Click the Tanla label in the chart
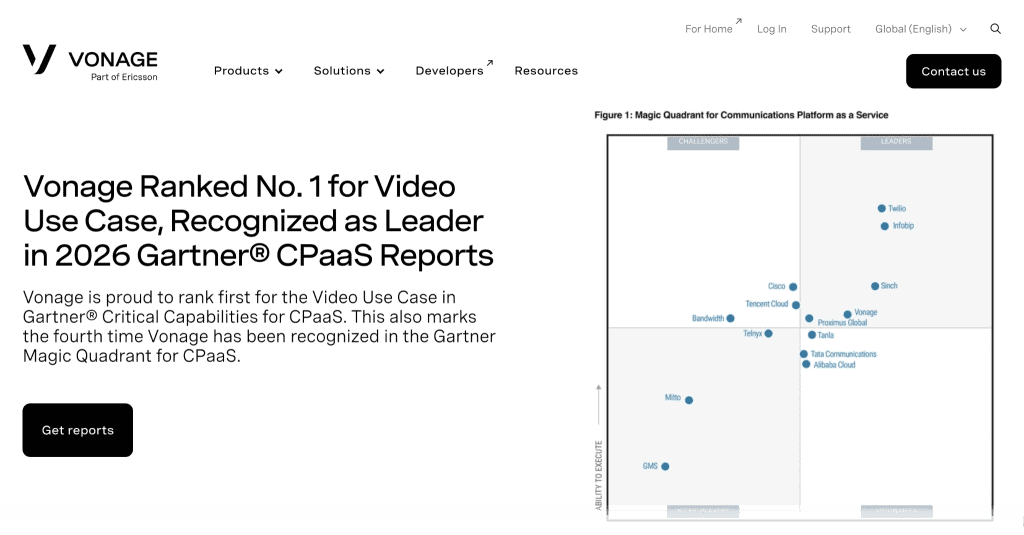Screen dimensions: 1024x535 [825, 335]
